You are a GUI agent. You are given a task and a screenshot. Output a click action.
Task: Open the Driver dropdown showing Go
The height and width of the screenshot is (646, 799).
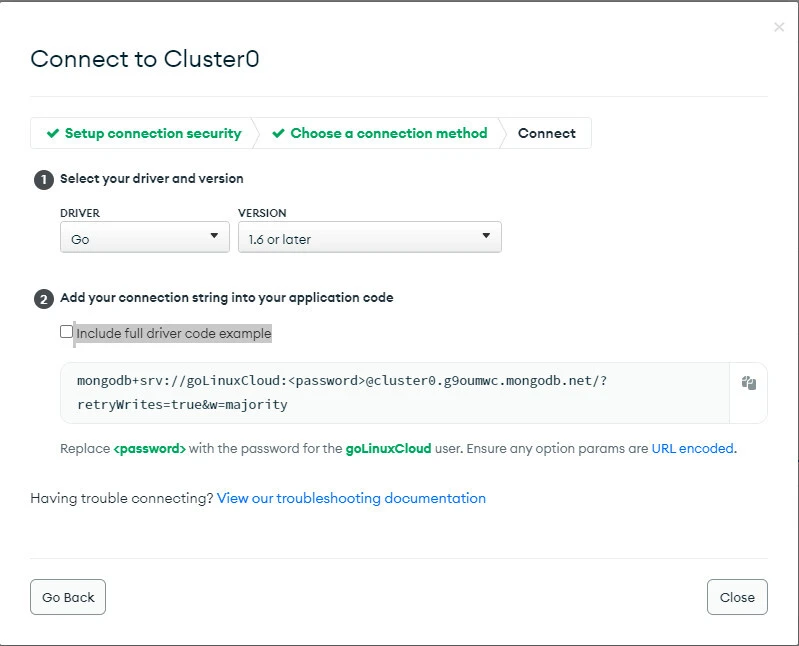click(x=145, y=237)
